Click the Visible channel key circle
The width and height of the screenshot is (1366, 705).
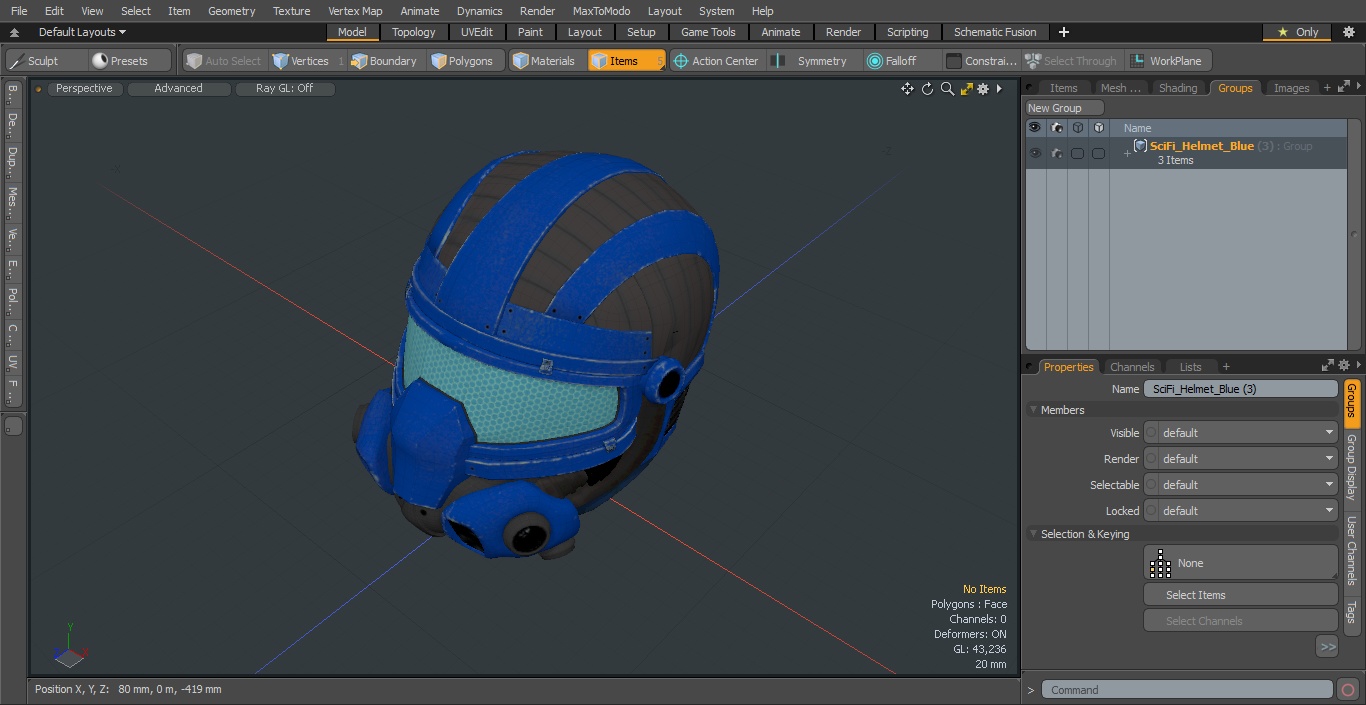point(1151,433)
